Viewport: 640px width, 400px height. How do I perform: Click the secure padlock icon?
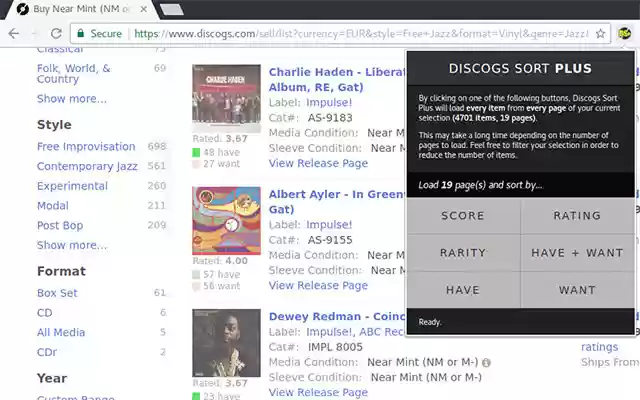81,33
